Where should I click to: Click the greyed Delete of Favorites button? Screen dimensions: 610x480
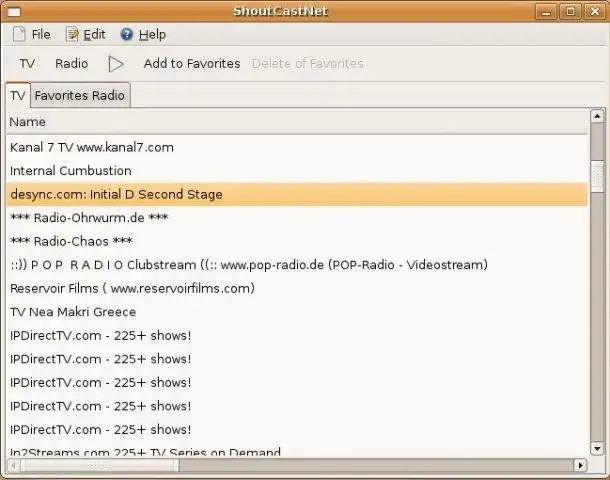point(307,63)
